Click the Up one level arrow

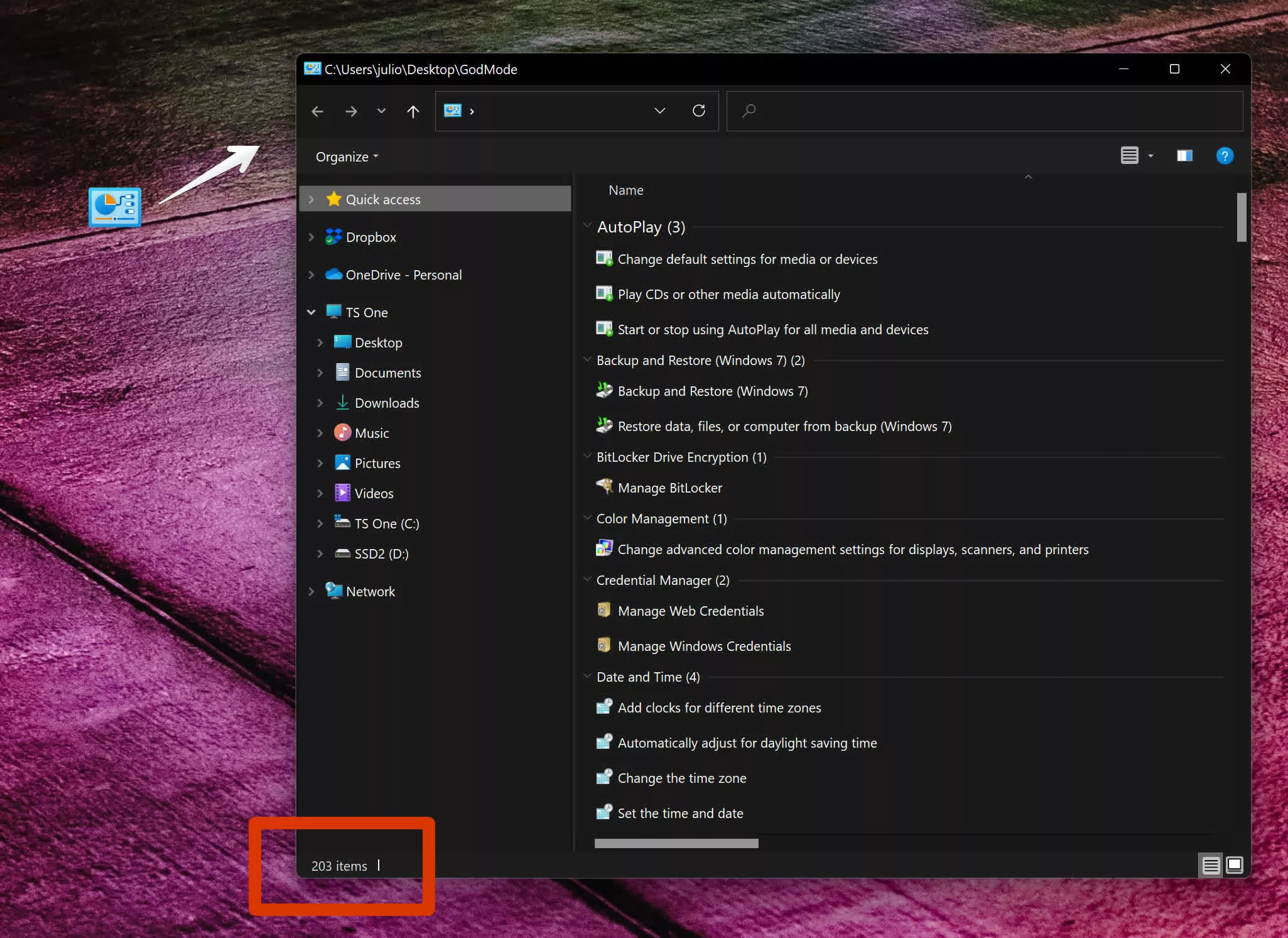pyautogui.click(x=413, y=111)
